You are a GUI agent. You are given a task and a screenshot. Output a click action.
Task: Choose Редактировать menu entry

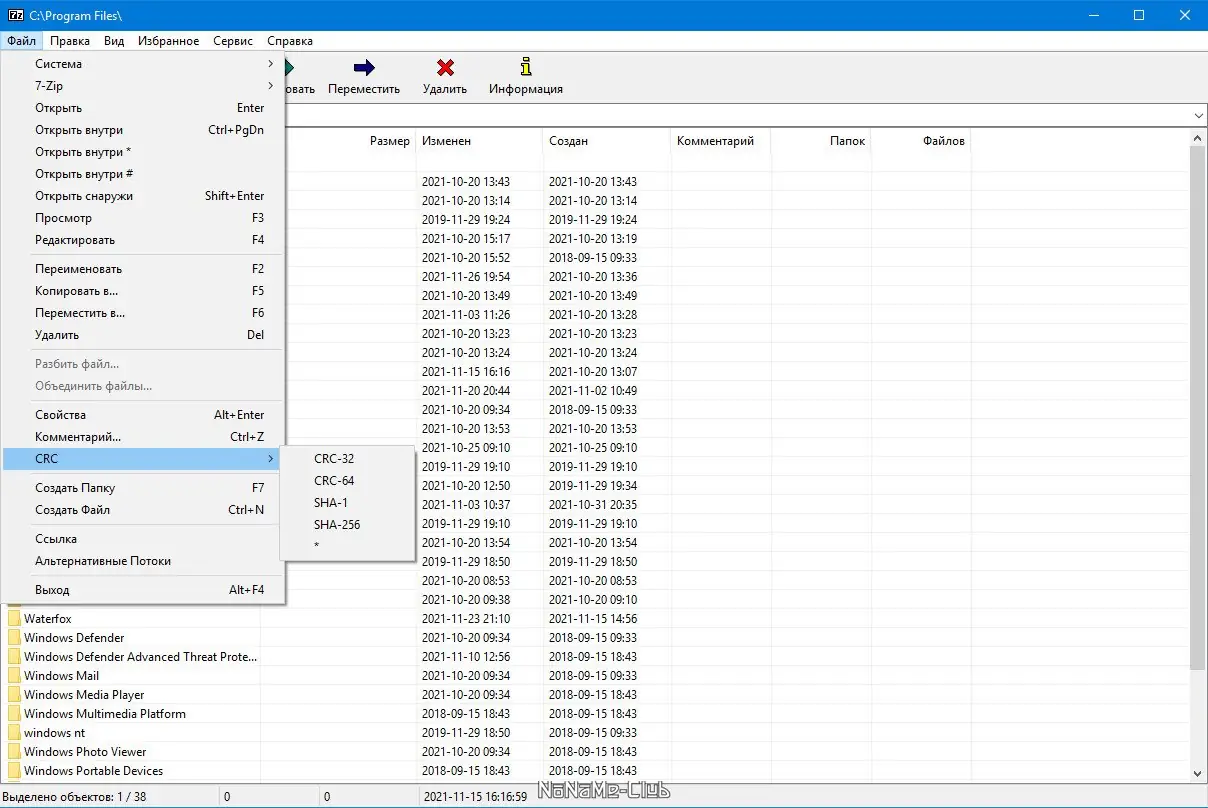pos(144,240)
